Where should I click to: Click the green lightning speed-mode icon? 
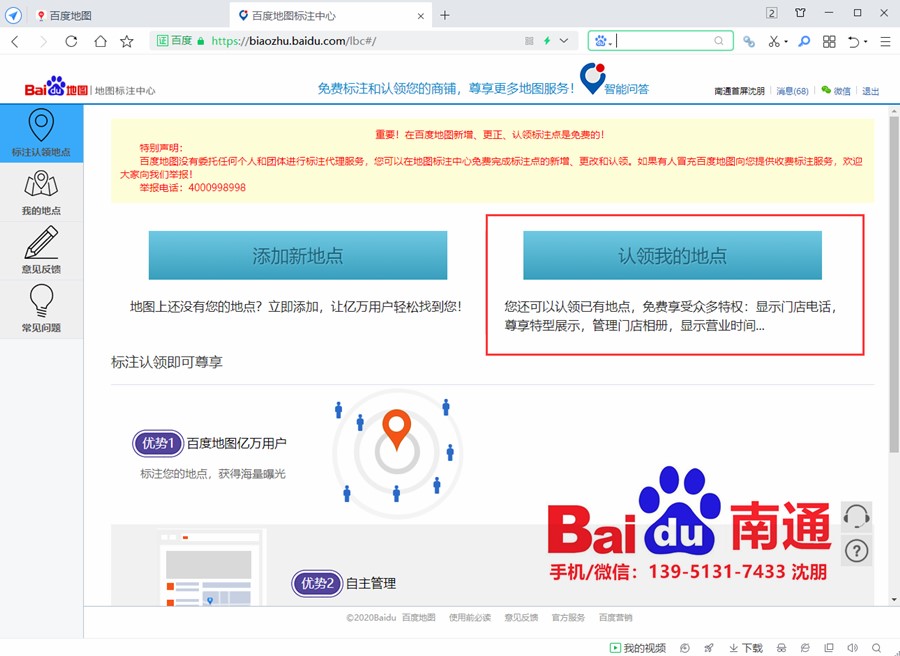547,41
